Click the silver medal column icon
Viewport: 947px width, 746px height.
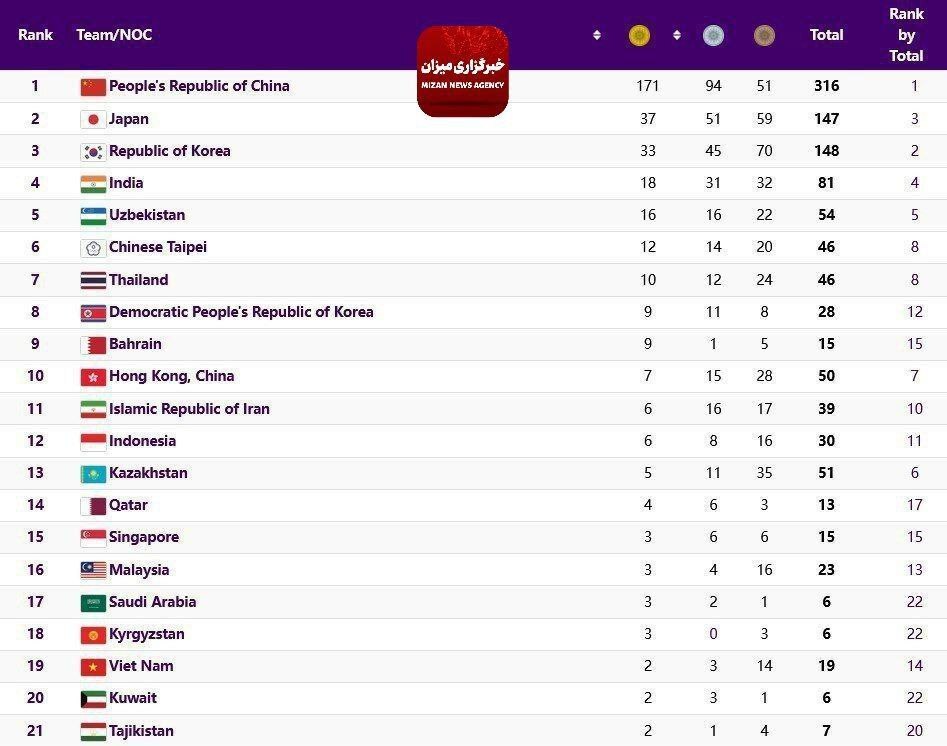click(x=713, y=36)
